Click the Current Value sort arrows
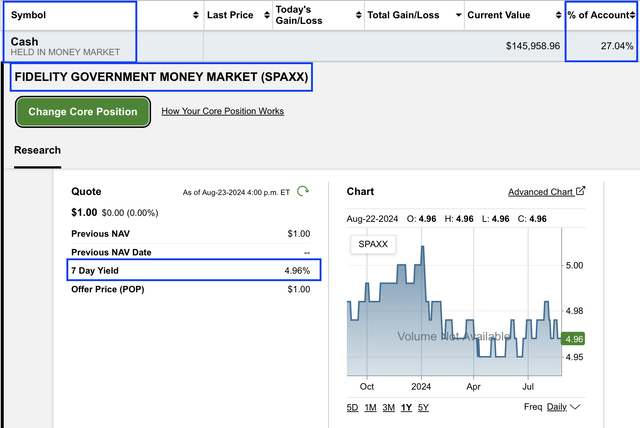Screen dimensions: 640x428 point(557,16)
